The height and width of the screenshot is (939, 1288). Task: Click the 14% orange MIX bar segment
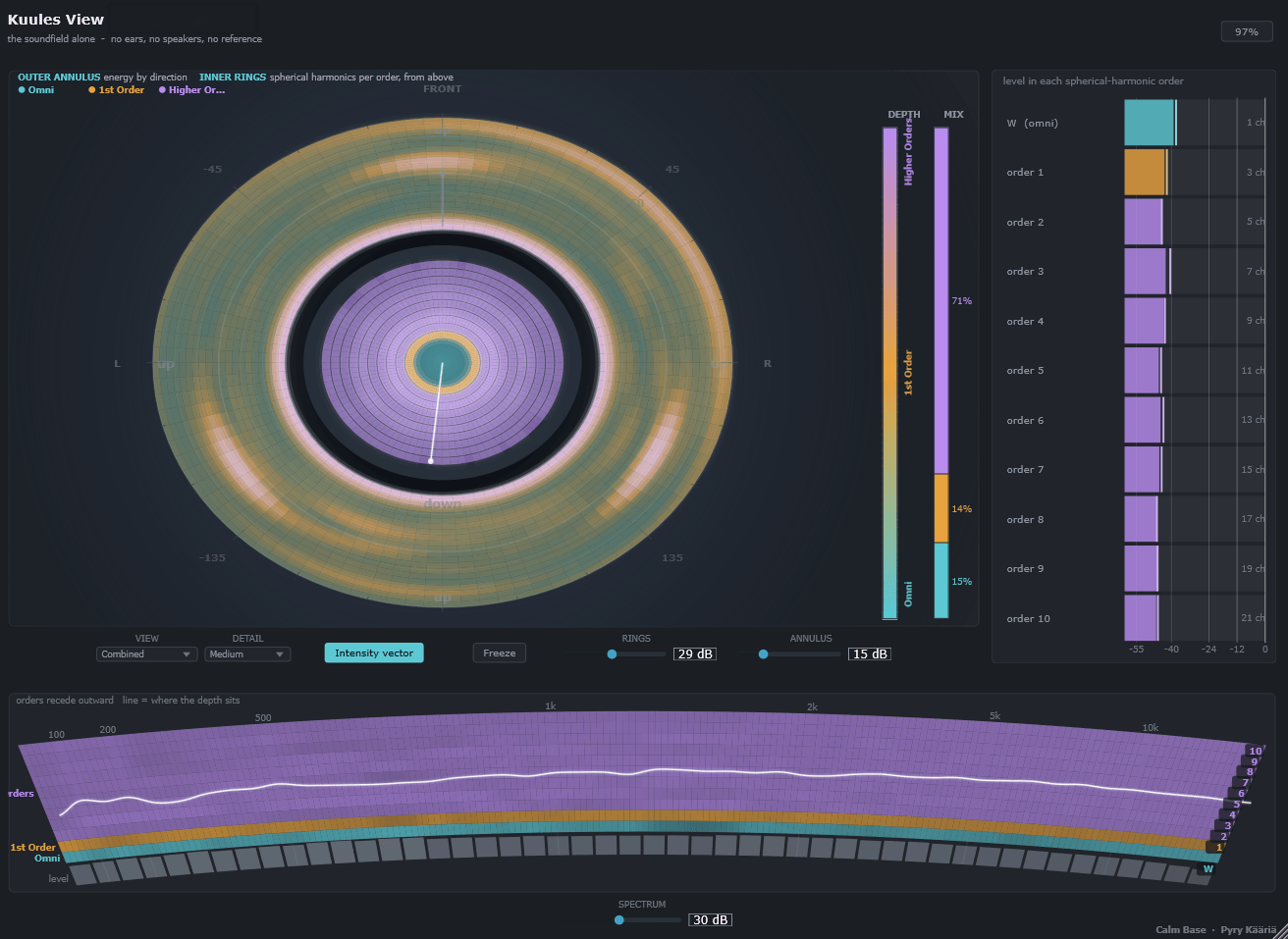pyautogui.click(x=941, y=508)
